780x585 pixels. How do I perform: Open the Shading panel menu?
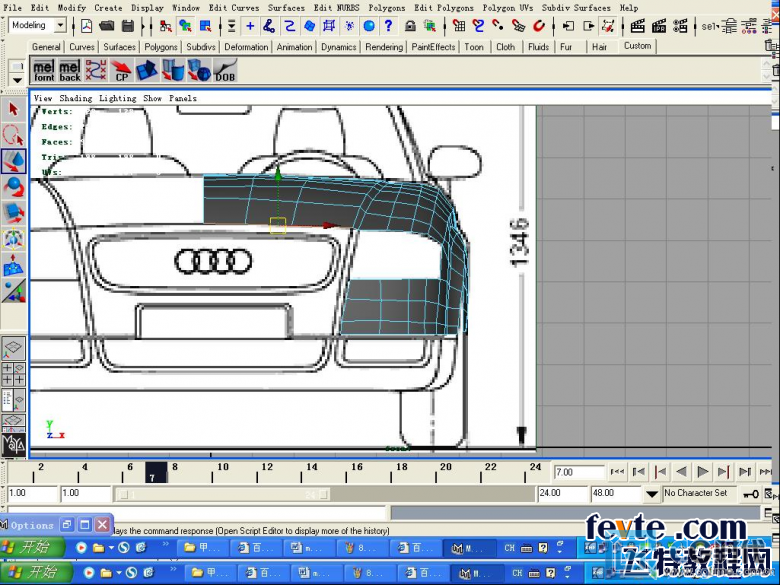76,98
